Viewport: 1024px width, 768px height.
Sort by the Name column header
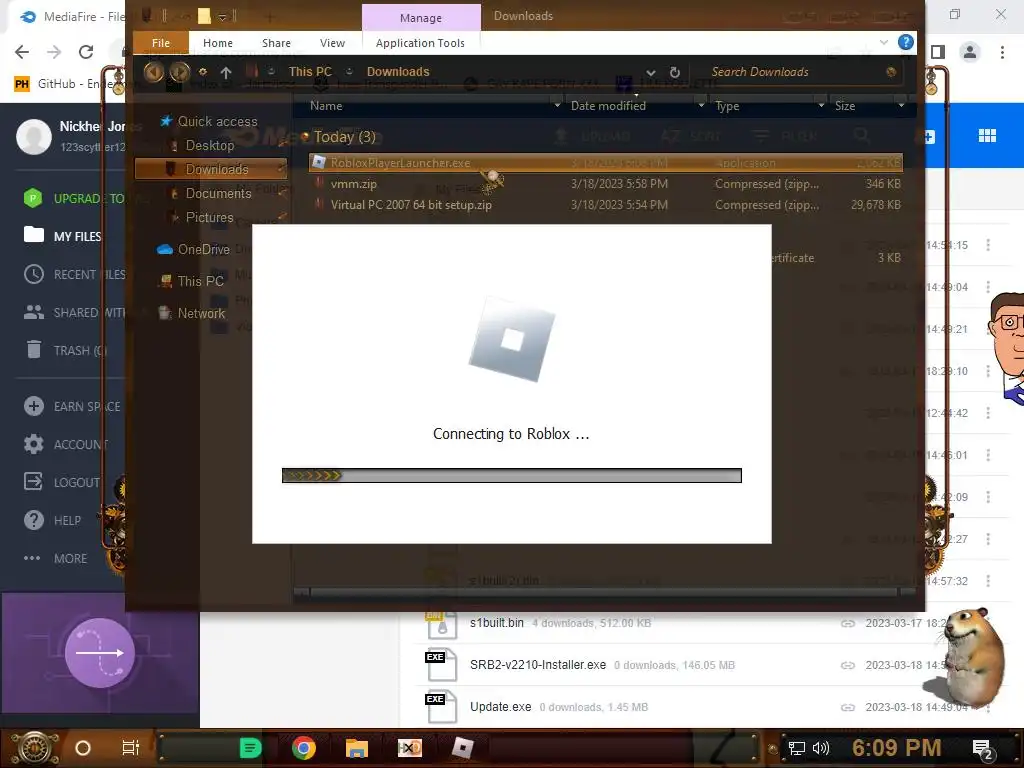(326, 106)
